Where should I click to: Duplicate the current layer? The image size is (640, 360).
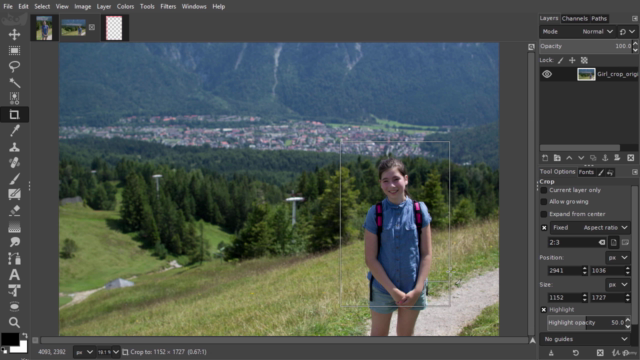coord(593,158)
